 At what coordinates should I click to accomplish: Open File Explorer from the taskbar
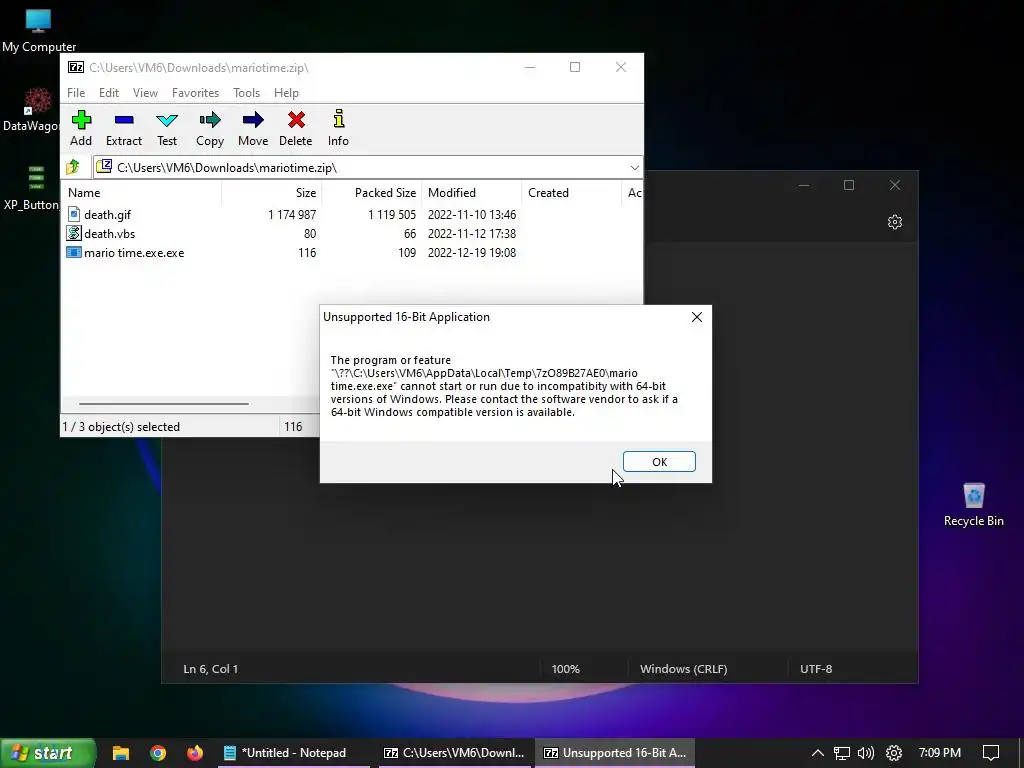click(121, 753)
